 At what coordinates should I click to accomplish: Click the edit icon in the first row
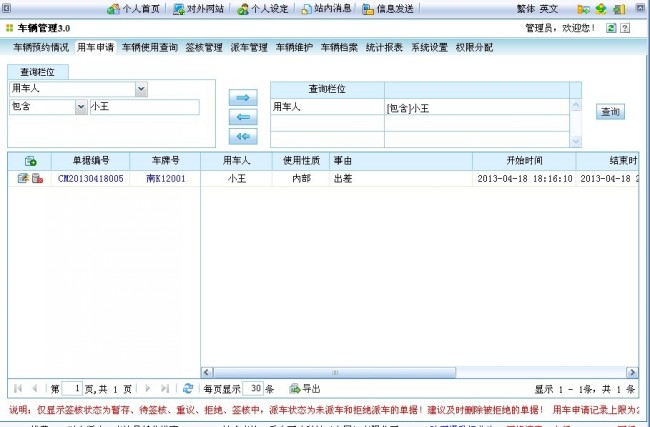[23, 179]
